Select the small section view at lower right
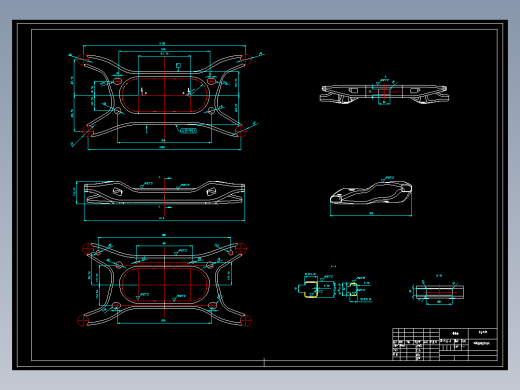This screenshot has height=390, width=520. click(x=439, y=292)
